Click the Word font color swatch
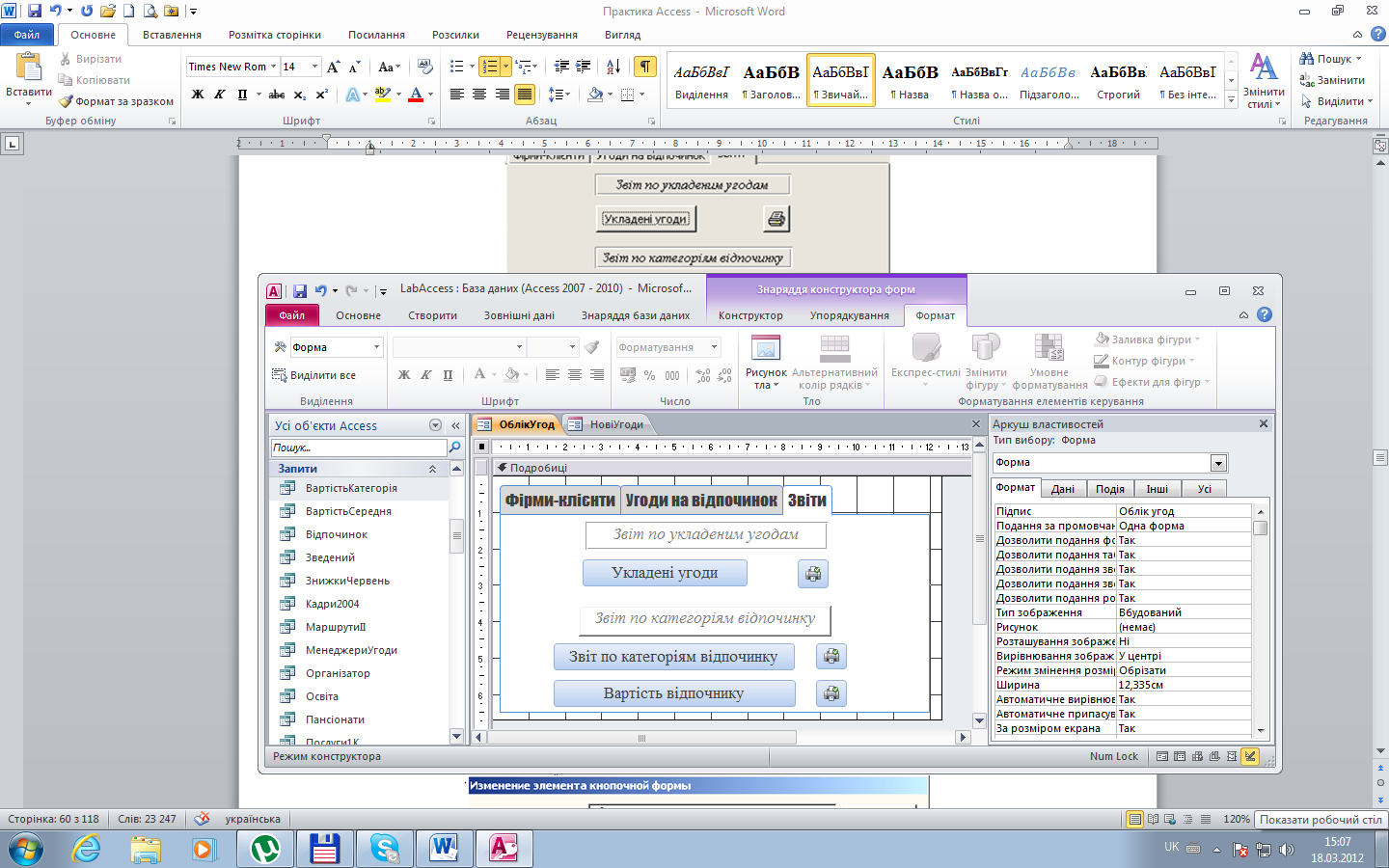The image size is (1389, 868). (x=416, y=95)
